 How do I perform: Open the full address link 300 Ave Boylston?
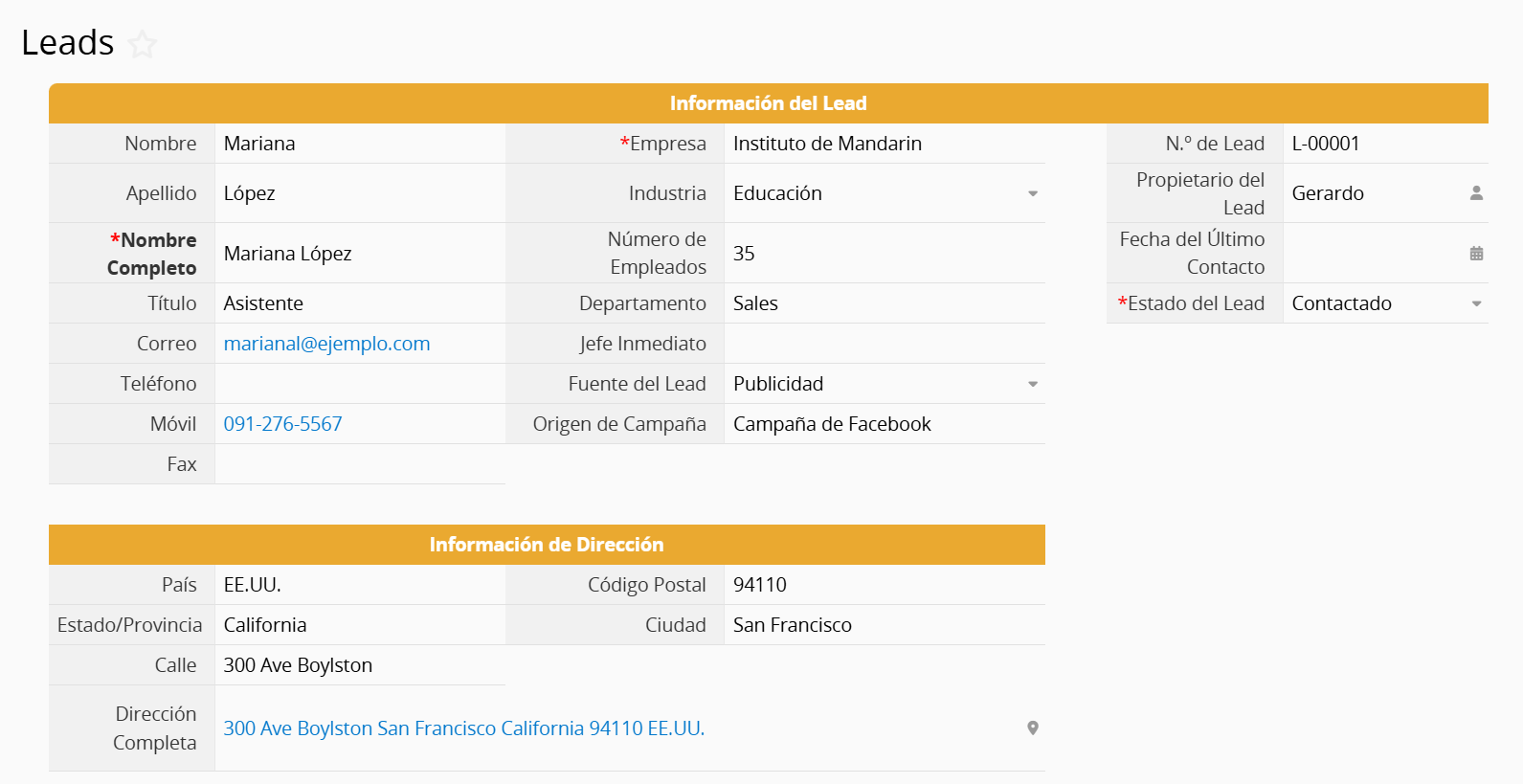click(x=463, y=728)
